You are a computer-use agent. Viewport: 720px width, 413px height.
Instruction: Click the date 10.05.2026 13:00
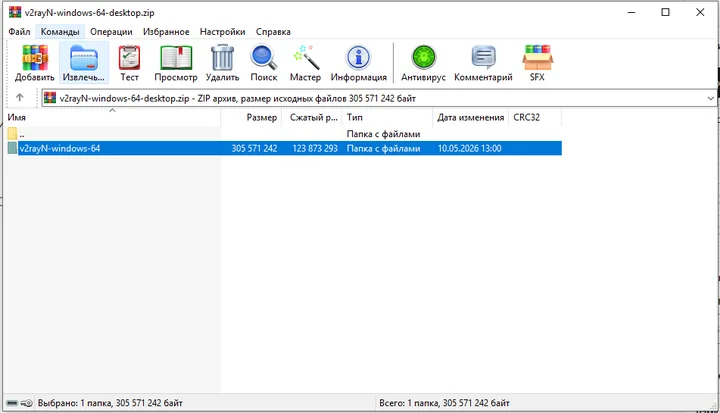coord(469,148)
